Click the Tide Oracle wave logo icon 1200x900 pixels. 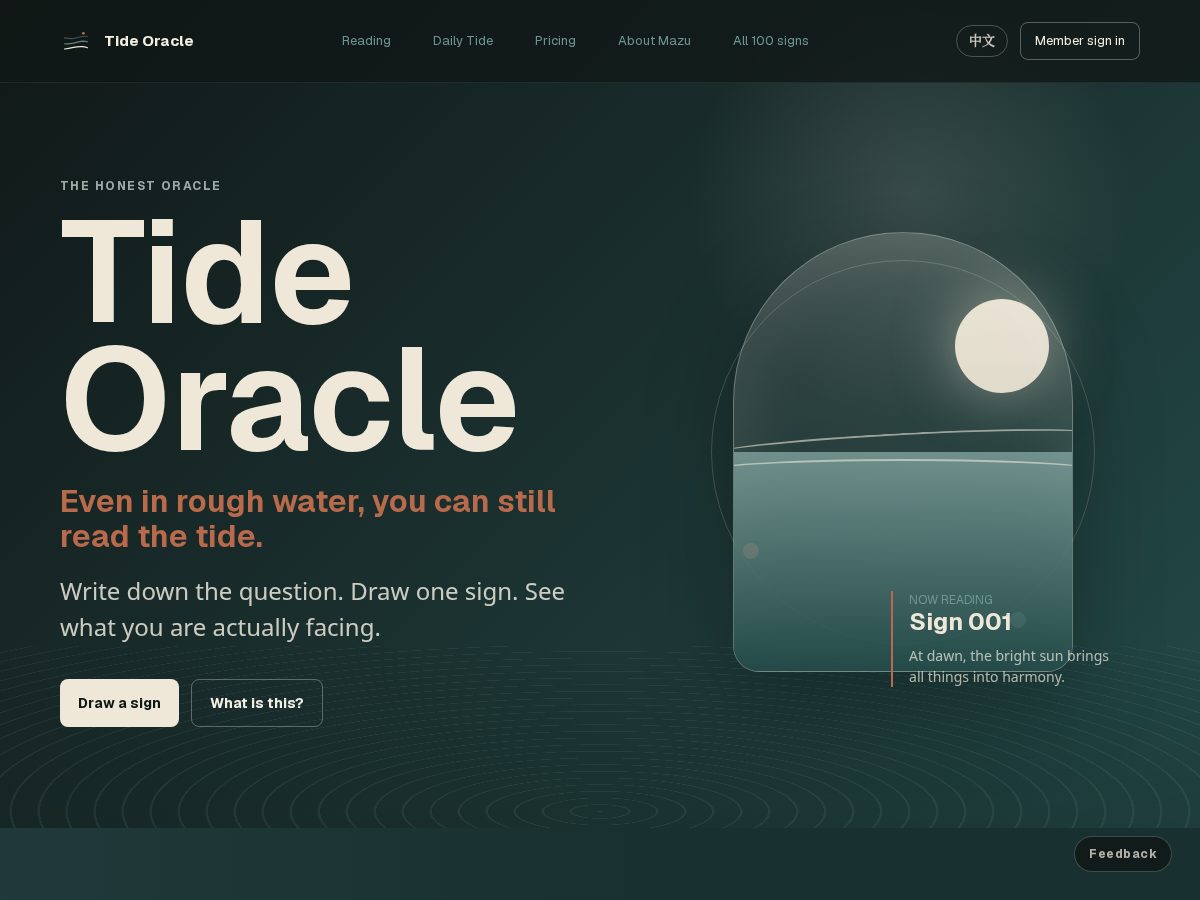tap(76, 41)
